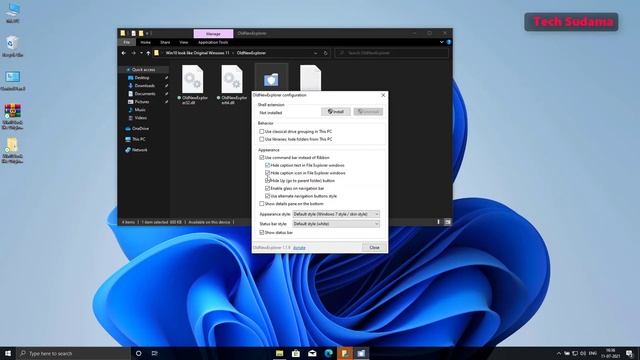Click the search OldNewExplorer field

[x=392, y=53]
